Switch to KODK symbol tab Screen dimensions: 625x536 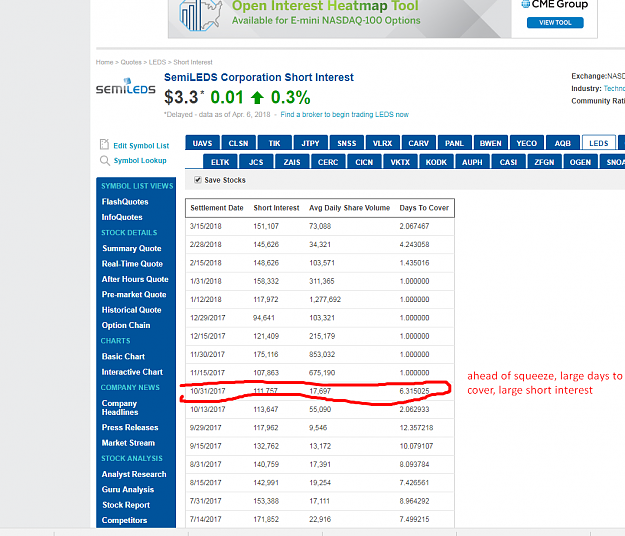pyautogui.click(x=436, y=162)
